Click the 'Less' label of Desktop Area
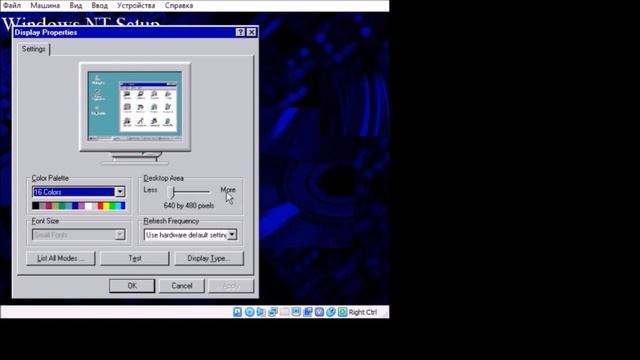The height and width of the screenshot is (360, 640). click(150, 190)
